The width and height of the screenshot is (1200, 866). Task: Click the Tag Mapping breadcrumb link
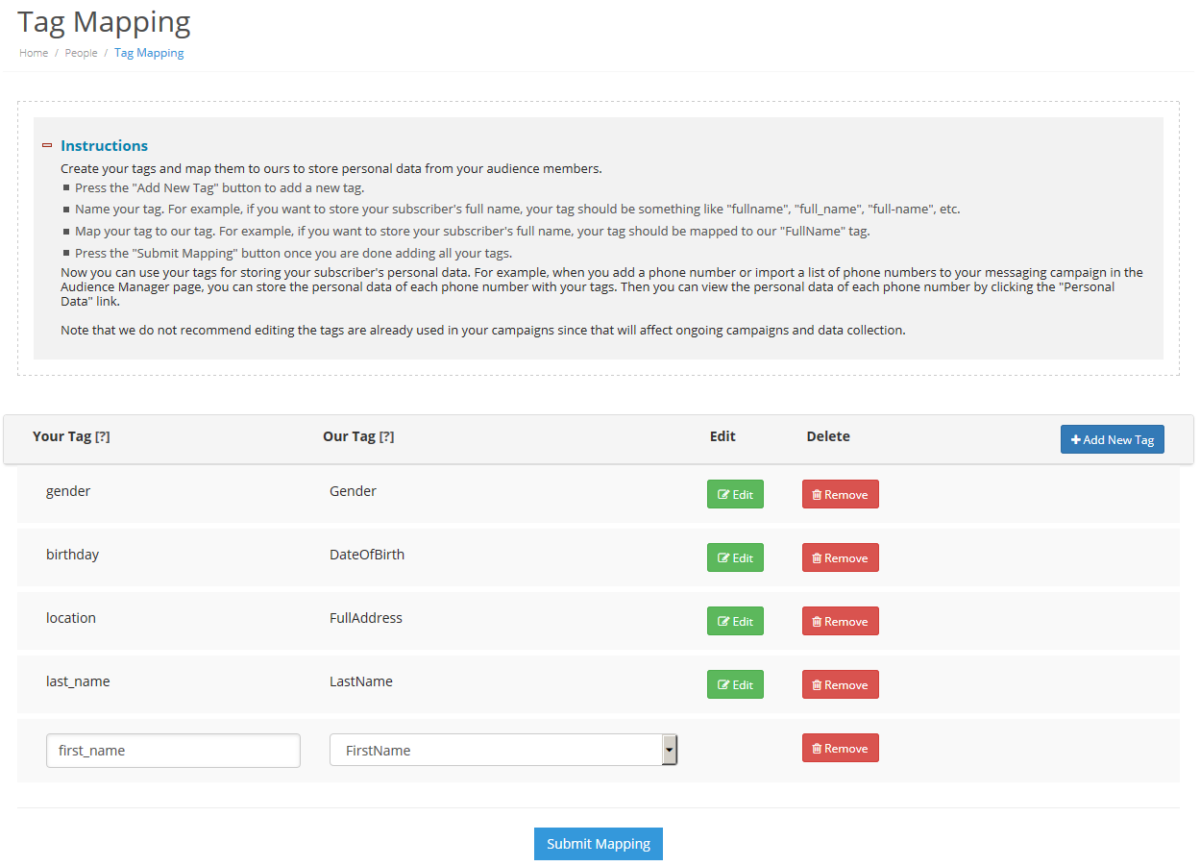tap(148, 53)
